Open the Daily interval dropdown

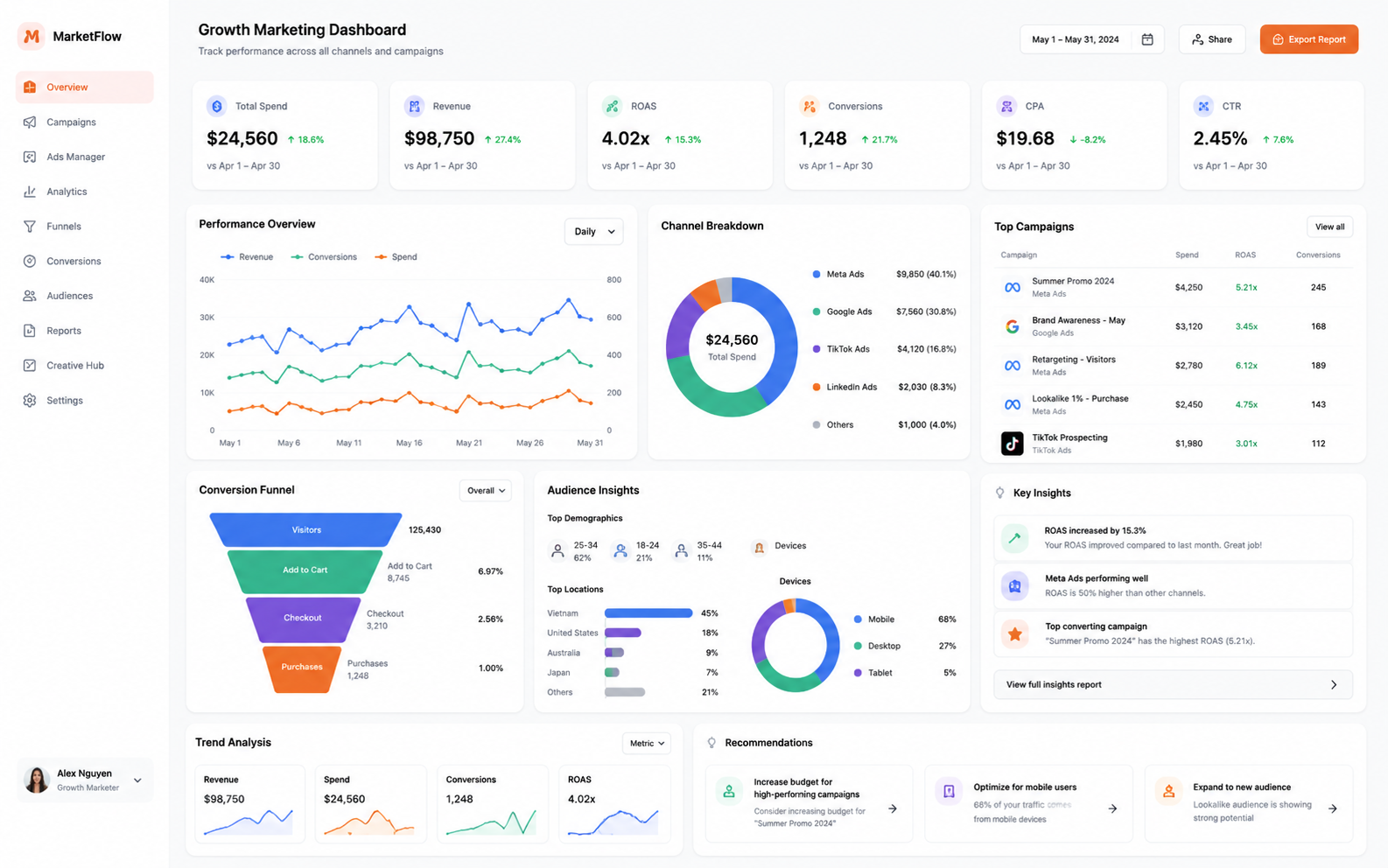[594, 232]
